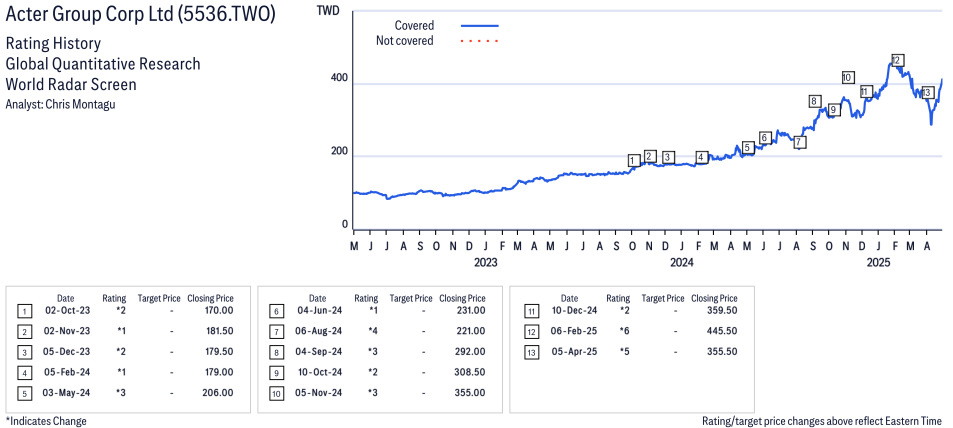
Task: Click the 400 y-axis value
Action: coord(339,79)
